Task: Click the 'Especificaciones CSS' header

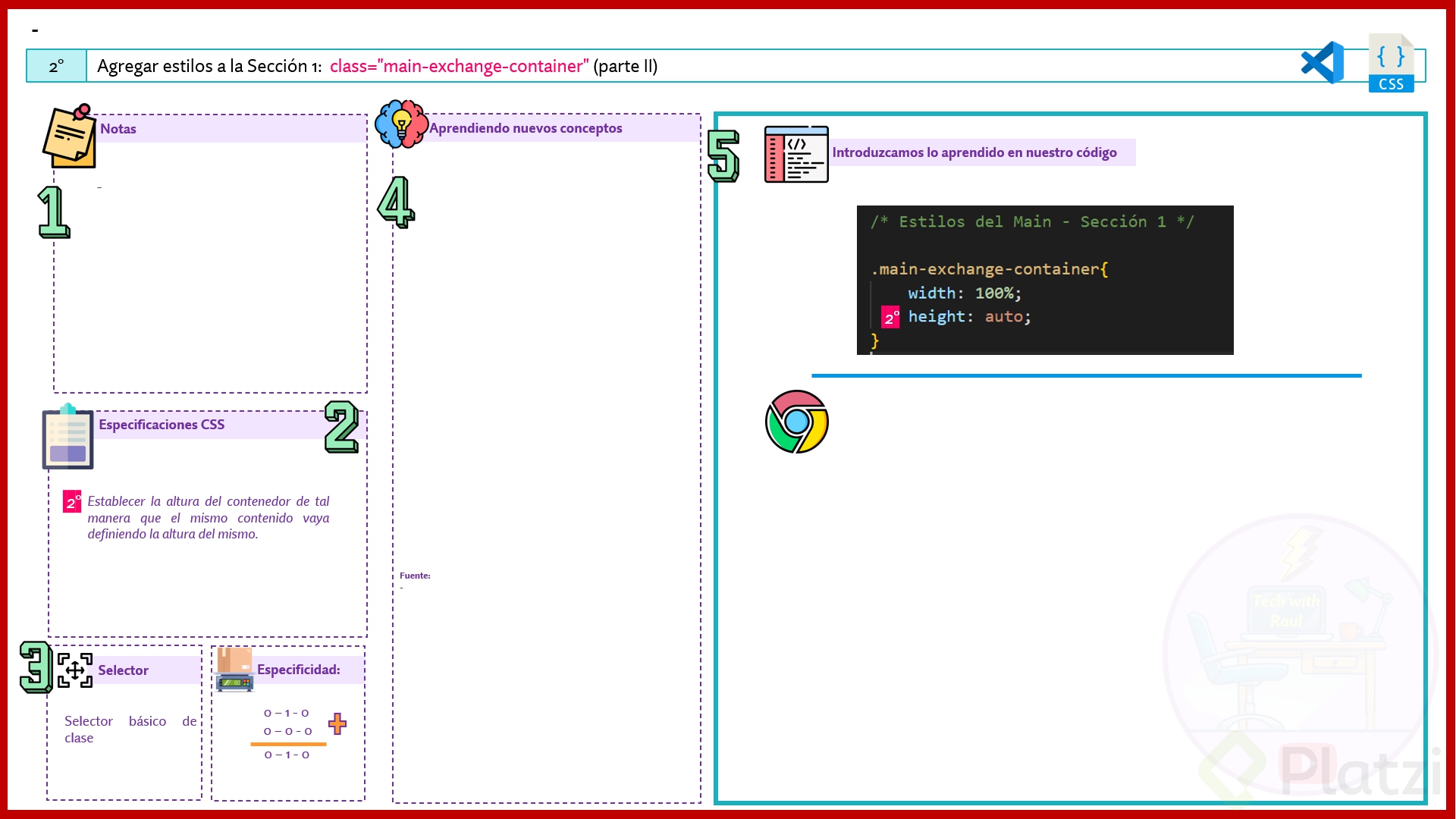Action: tap(162, 425)
